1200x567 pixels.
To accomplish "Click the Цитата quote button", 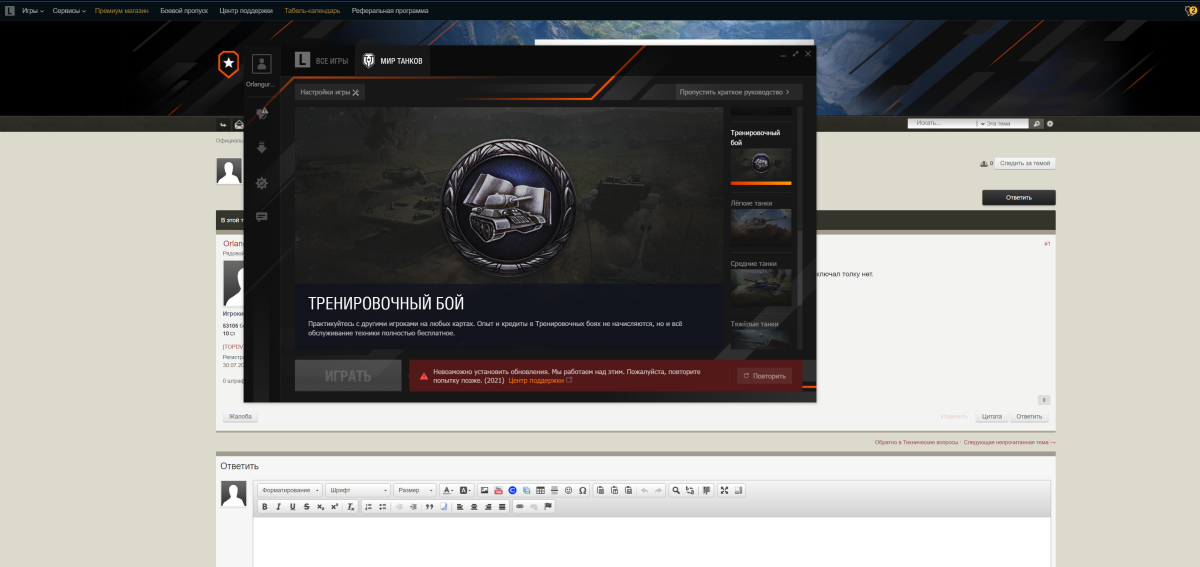I will pyautogui.click(x=992, y=416).
